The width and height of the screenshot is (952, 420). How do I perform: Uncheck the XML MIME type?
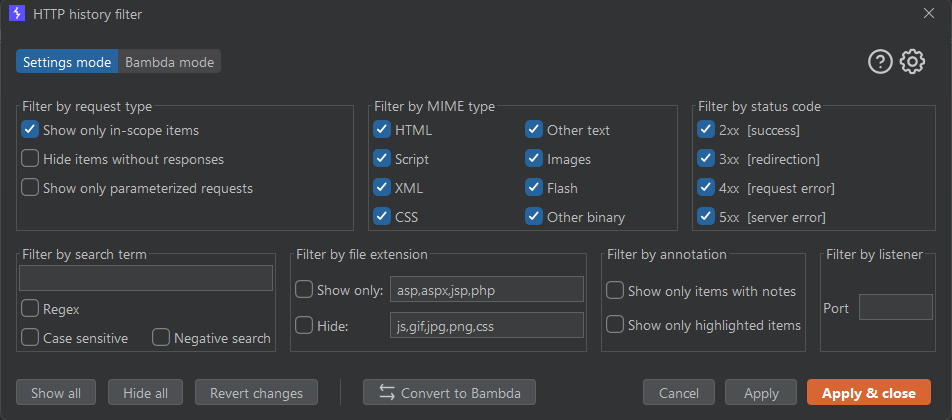382,188
